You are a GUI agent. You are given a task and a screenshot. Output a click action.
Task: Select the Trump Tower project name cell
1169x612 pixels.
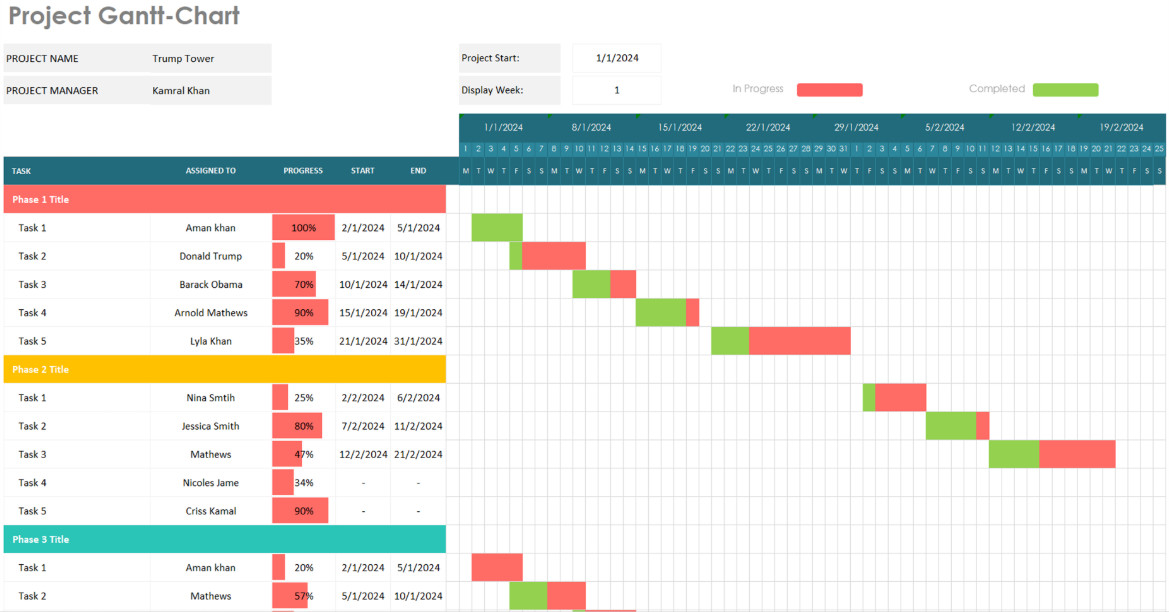click(x=210, y=58)
